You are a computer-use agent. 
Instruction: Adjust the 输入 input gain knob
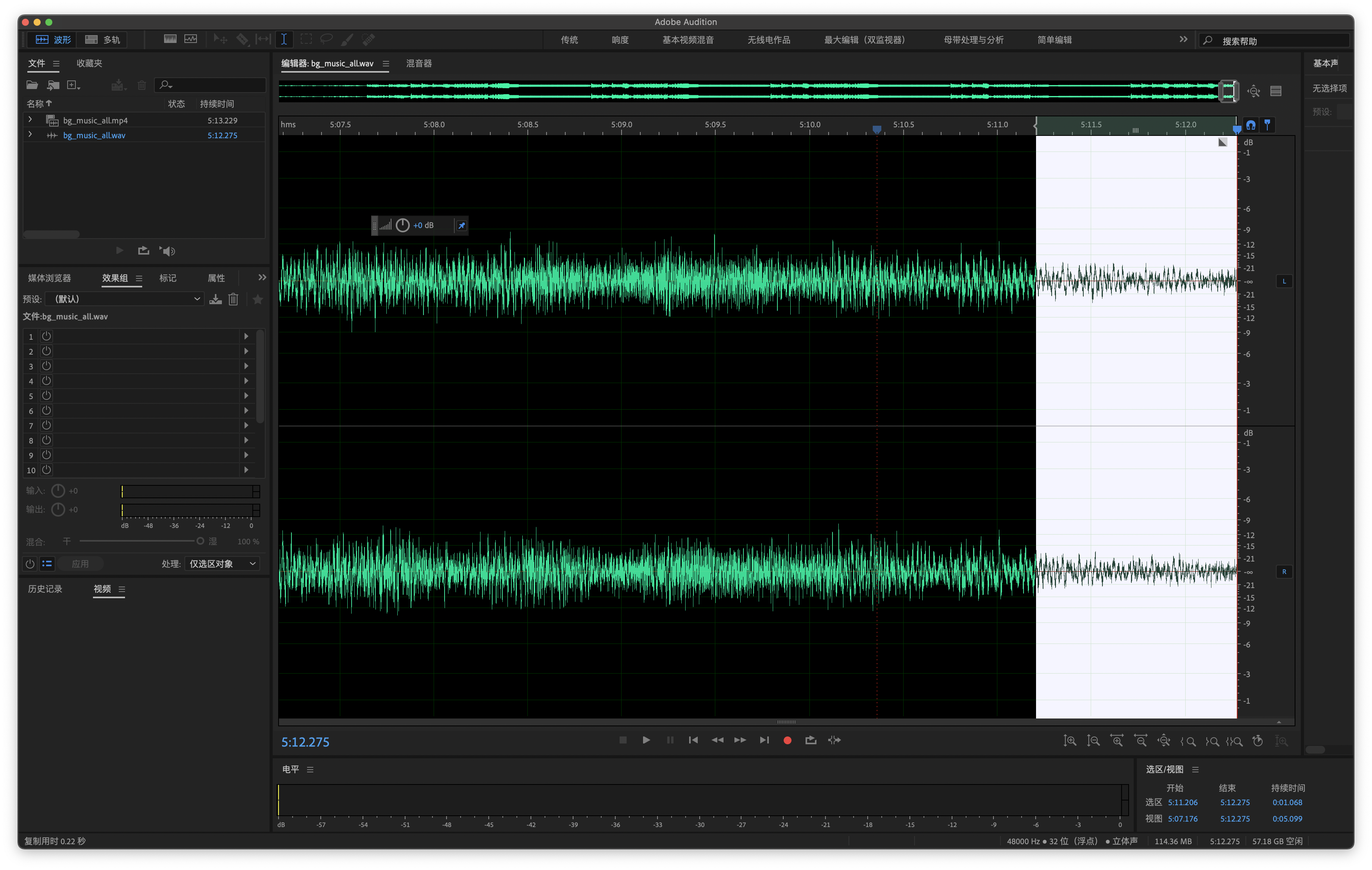58,491
